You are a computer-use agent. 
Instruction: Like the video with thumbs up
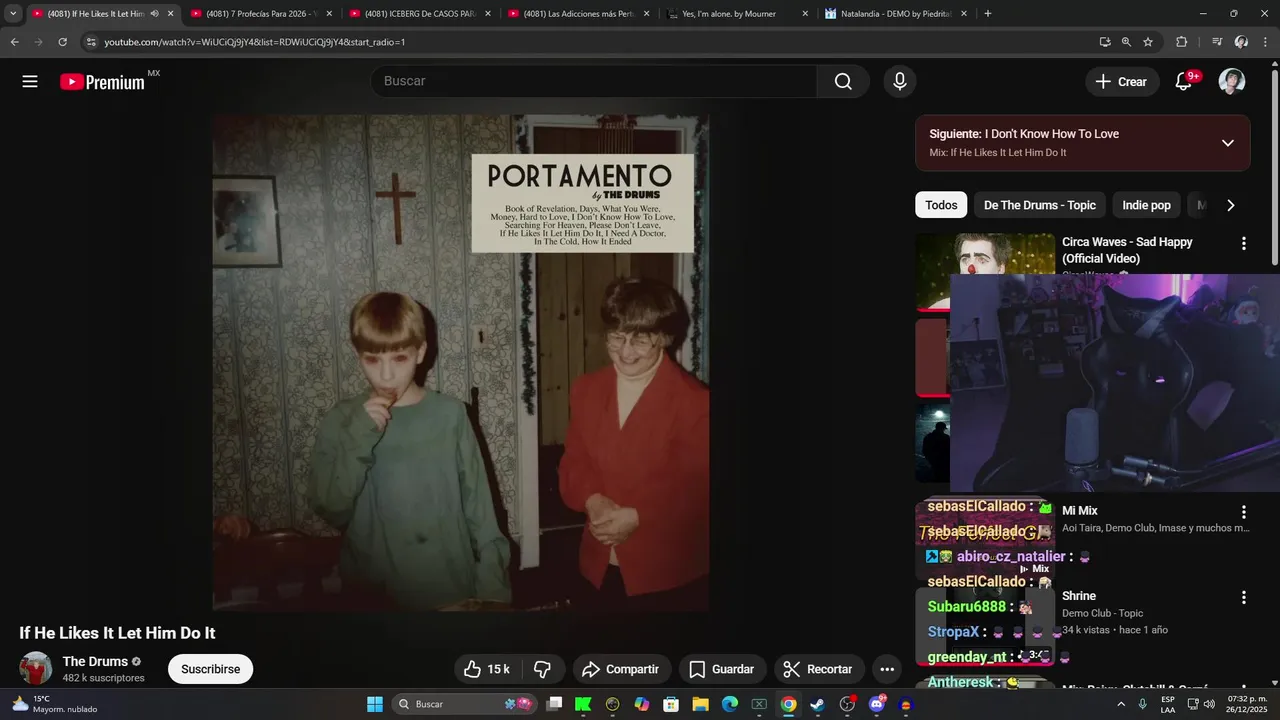coord(487,669)
